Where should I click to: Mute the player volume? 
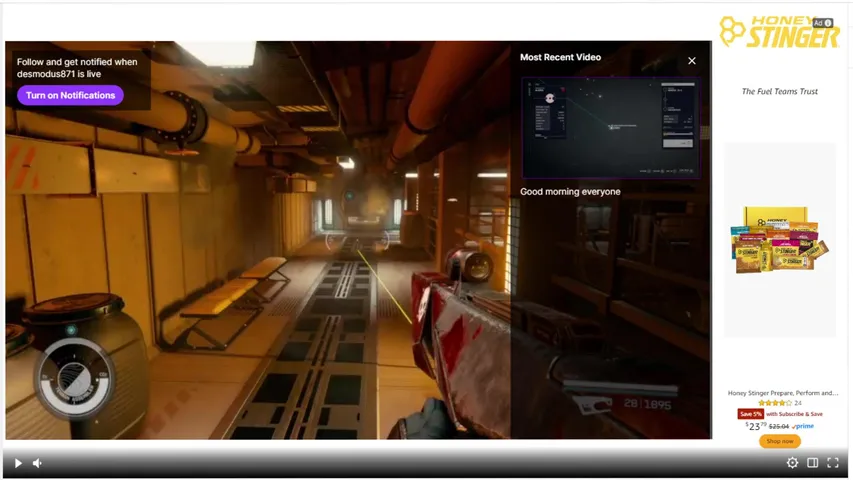[37, 463]
